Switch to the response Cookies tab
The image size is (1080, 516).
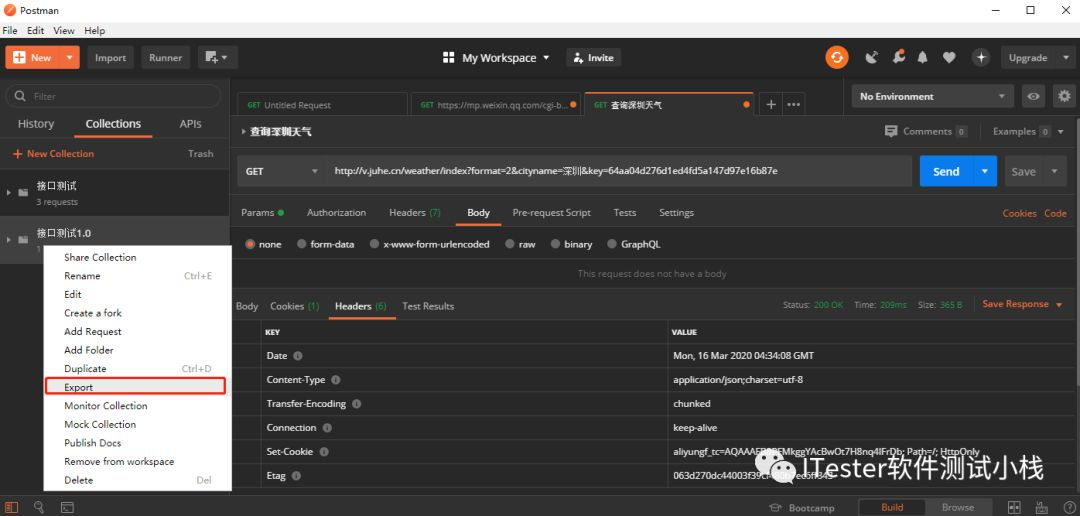[x=294, y=306]
